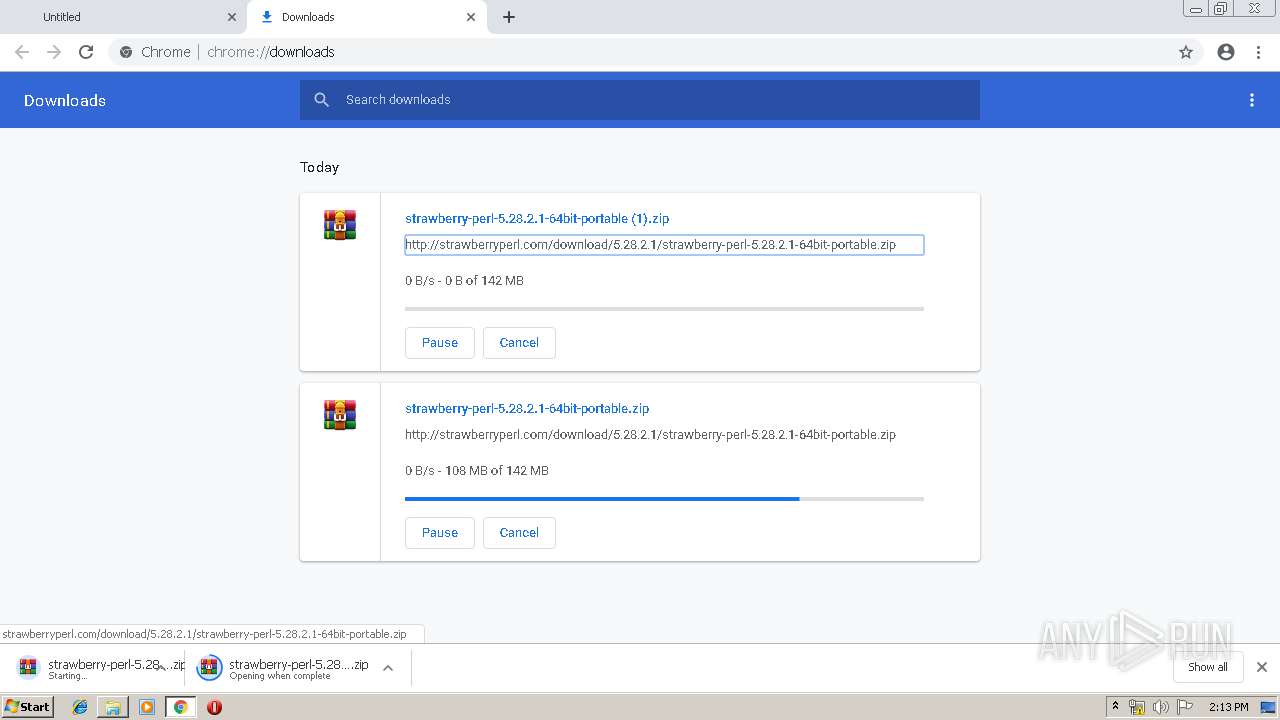Switch to the Untitled tab
The image size is (1280, 720).
click(123, 17)
